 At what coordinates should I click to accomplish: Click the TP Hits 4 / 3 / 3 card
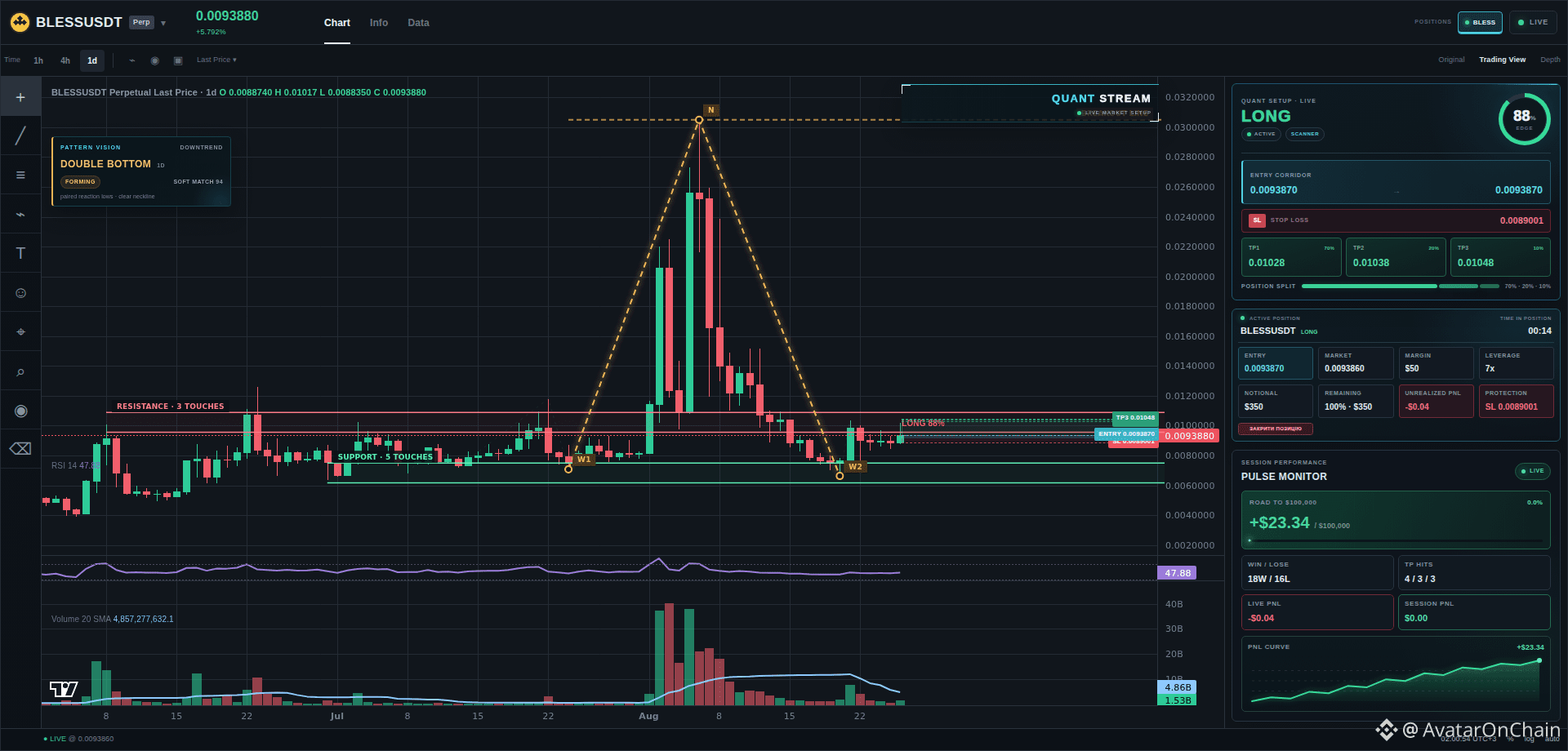(x=1474, y=572)
